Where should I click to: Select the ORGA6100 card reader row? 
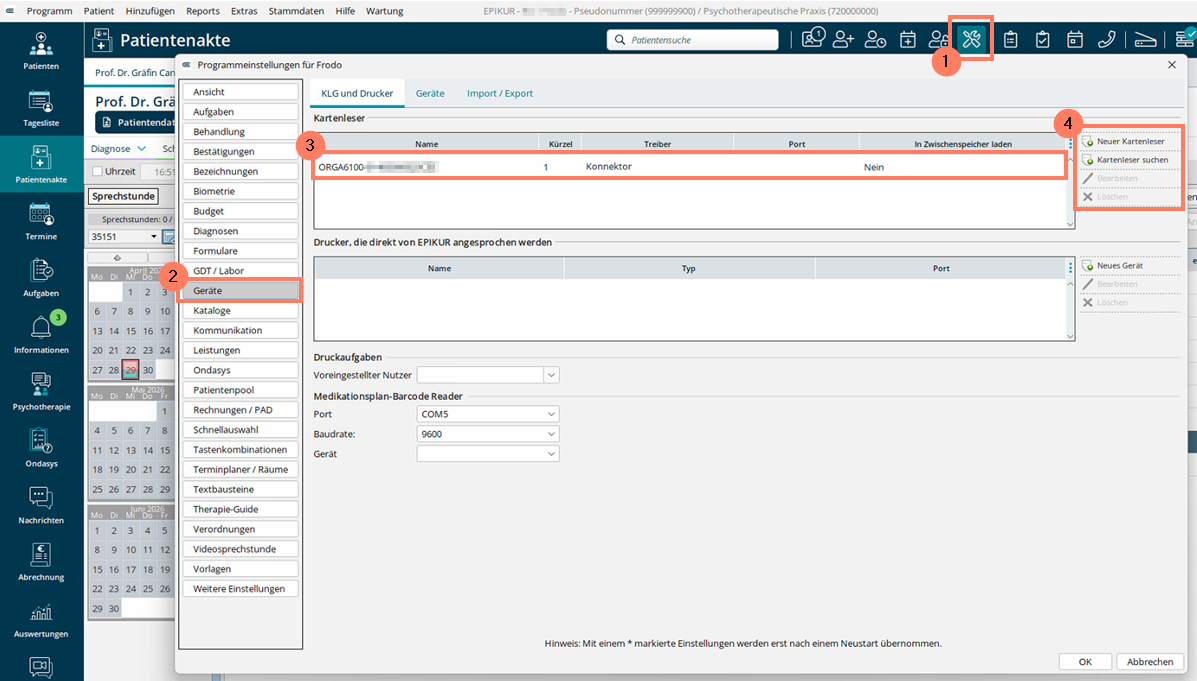(x=689, y=166)
